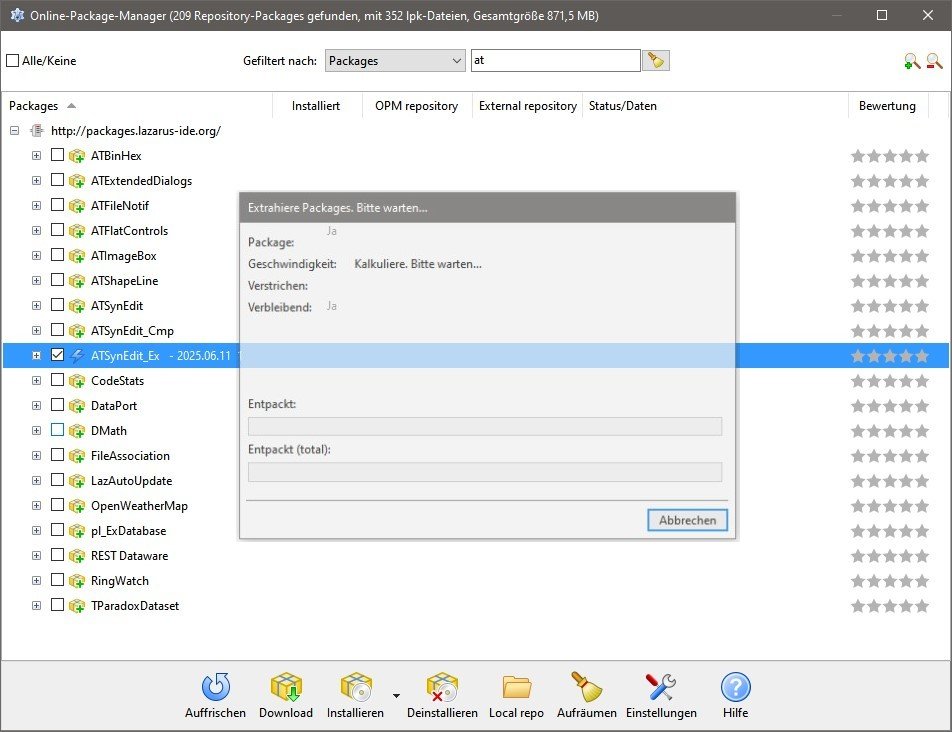Expand the ATShapeLine tree node
Image resolution: width=952 pixels, height=732 pixels.
coord(36,280)
